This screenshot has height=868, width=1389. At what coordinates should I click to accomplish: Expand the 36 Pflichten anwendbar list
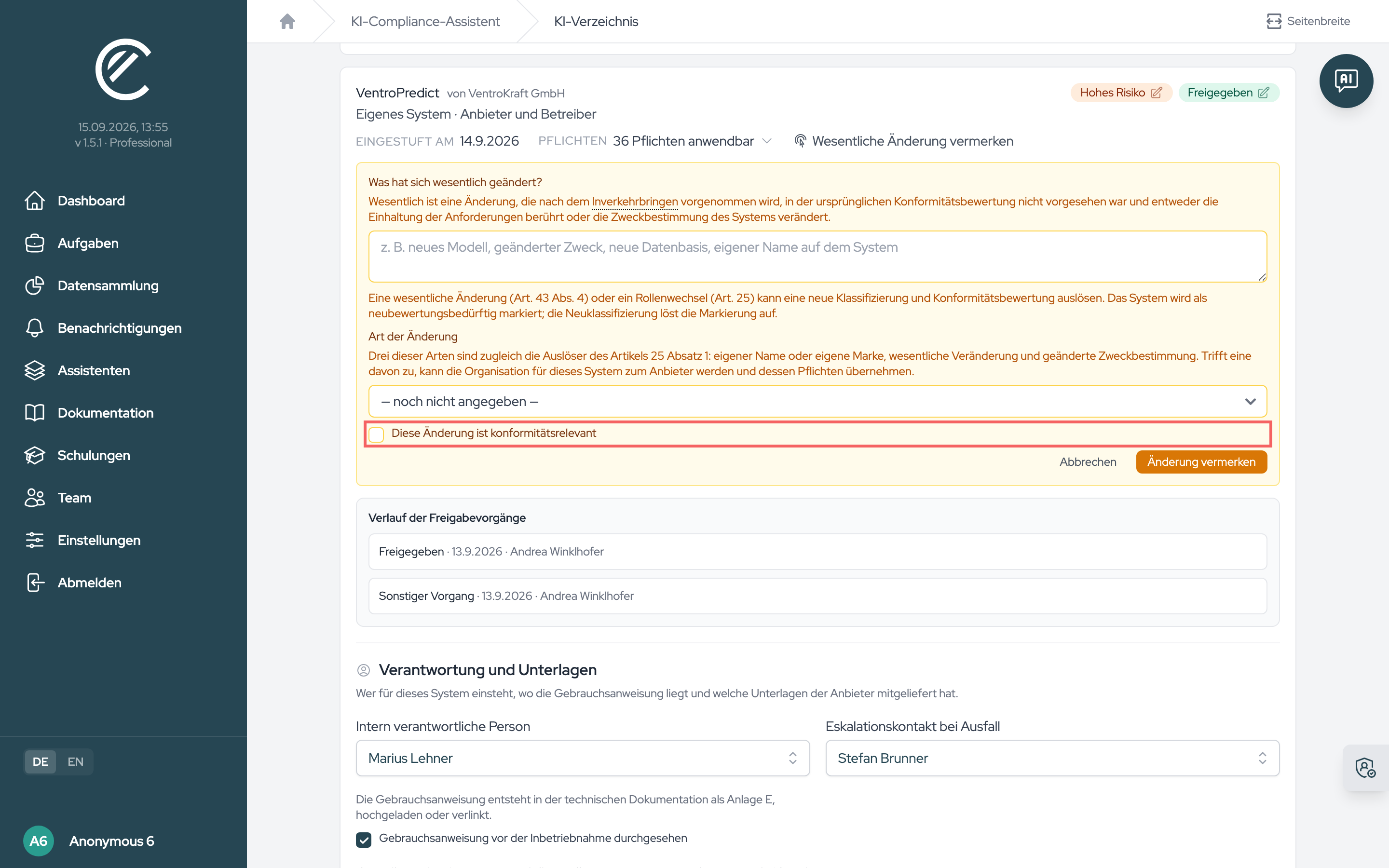[x=693, y=141]
